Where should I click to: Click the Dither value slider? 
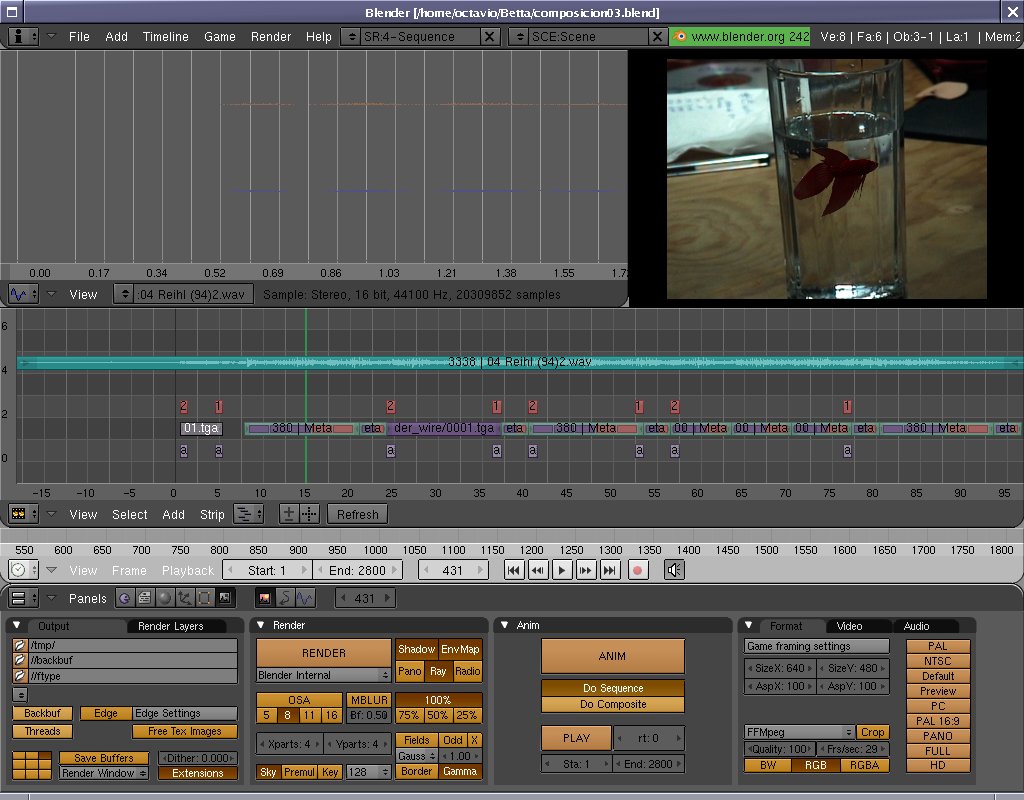pyautogui.click(x=198, y=758)
